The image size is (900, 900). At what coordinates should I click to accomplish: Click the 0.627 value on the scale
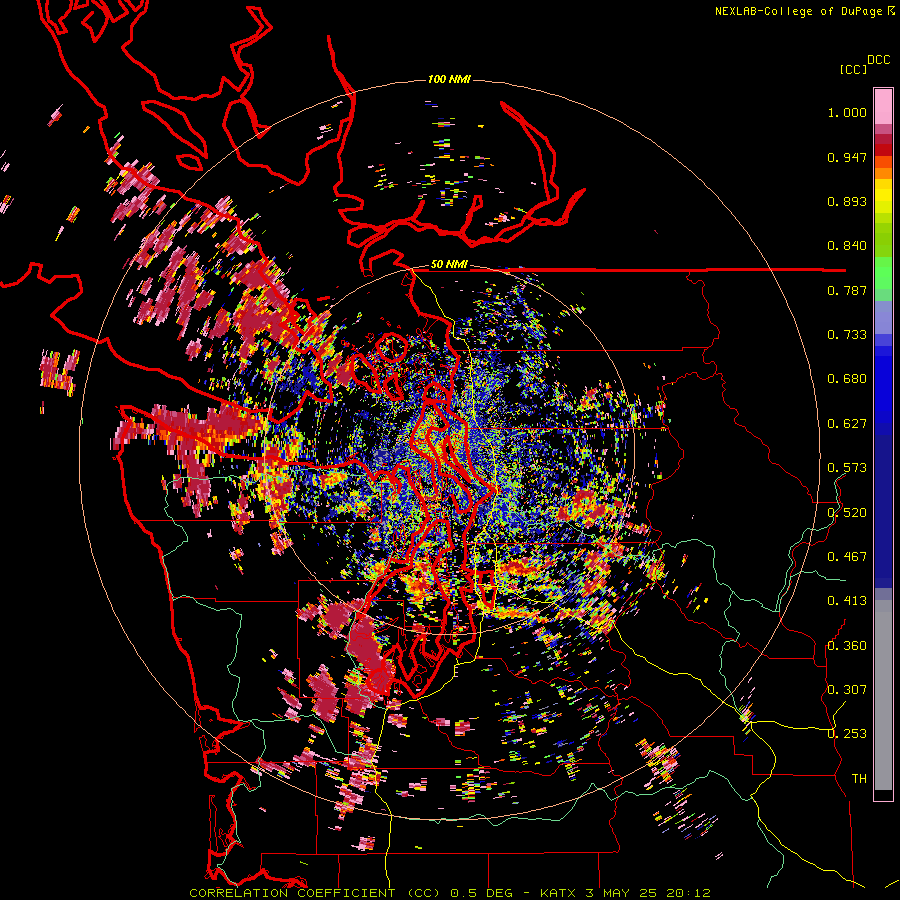click(x=847, y=424)
